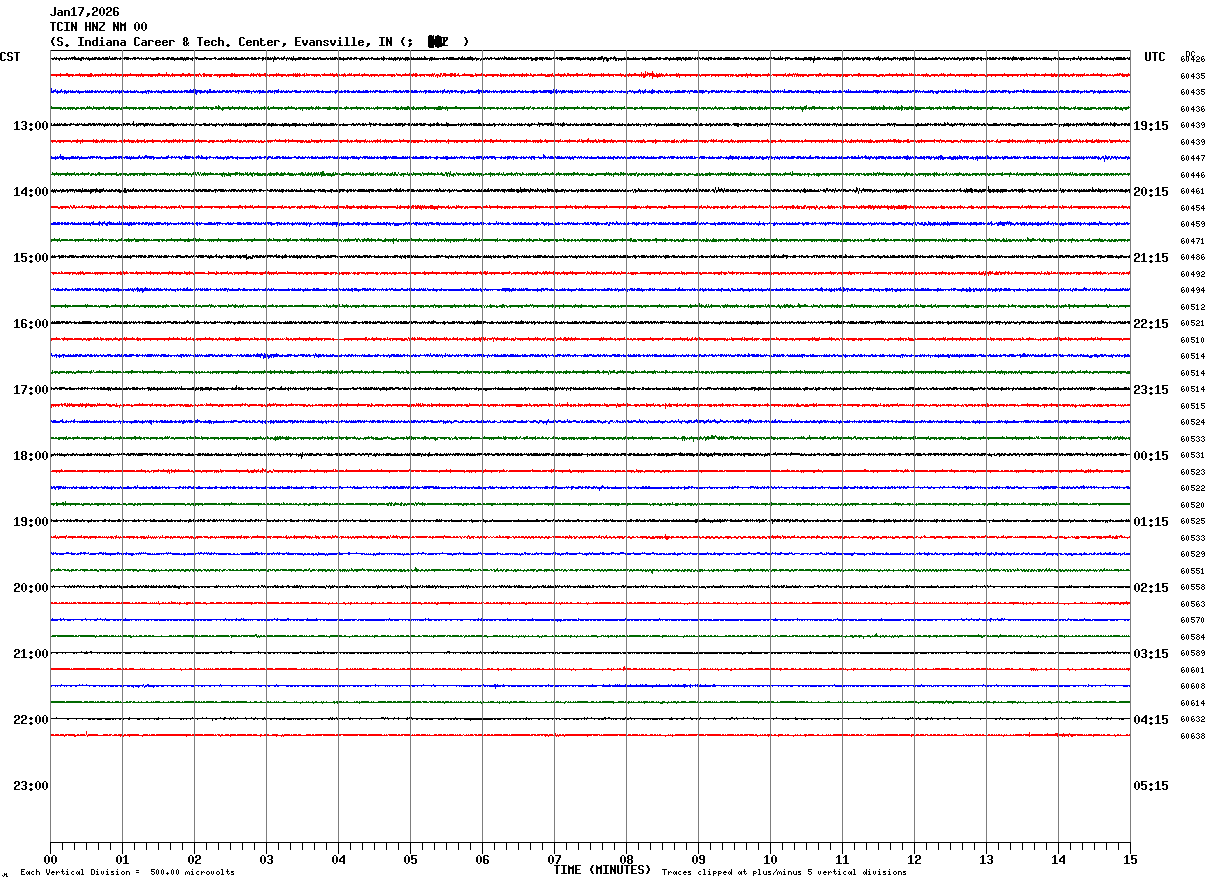This screenshot has width=1210, height=886.
Task: Click the DC offset value 60512
Action: coord(1192,307)
